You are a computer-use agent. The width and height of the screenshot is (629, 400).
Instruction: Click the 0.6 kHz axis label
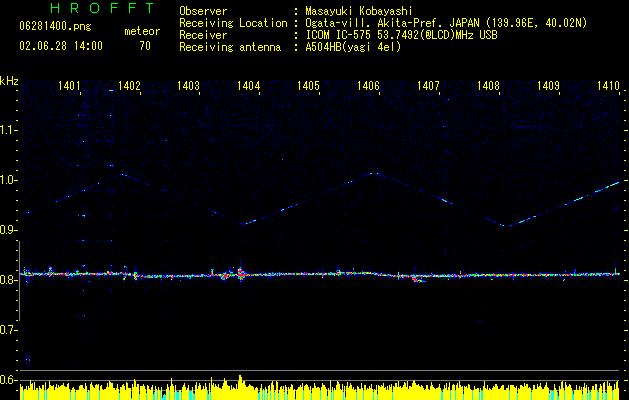[8, 380]
